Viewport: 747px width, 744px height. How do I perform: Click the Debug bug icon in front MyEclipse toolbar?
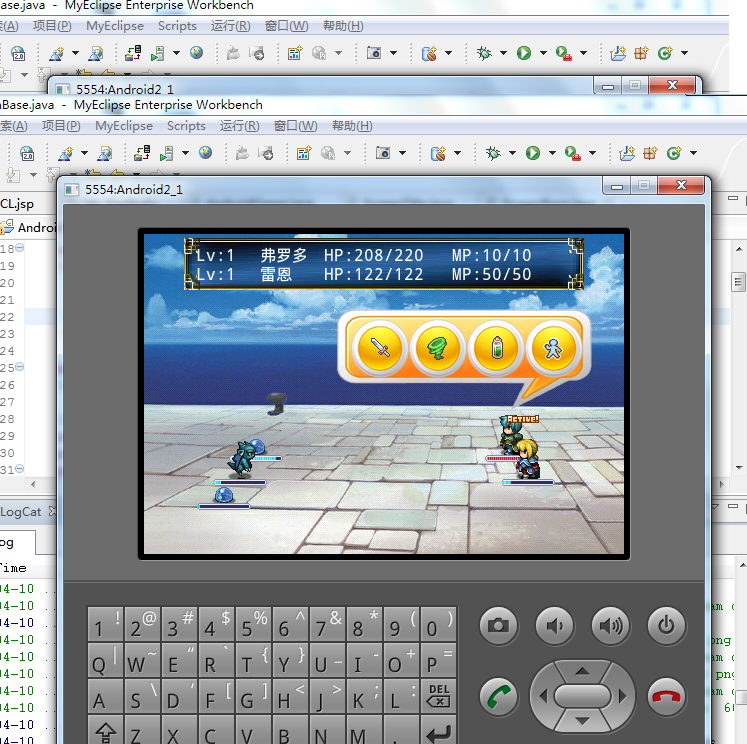tap(493, 153)
